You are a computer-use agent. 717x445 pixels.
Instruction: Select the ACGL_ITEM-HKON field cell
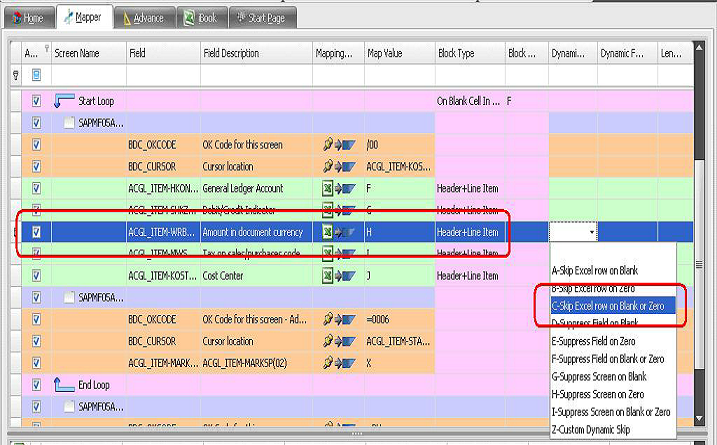tap(163, 188)
